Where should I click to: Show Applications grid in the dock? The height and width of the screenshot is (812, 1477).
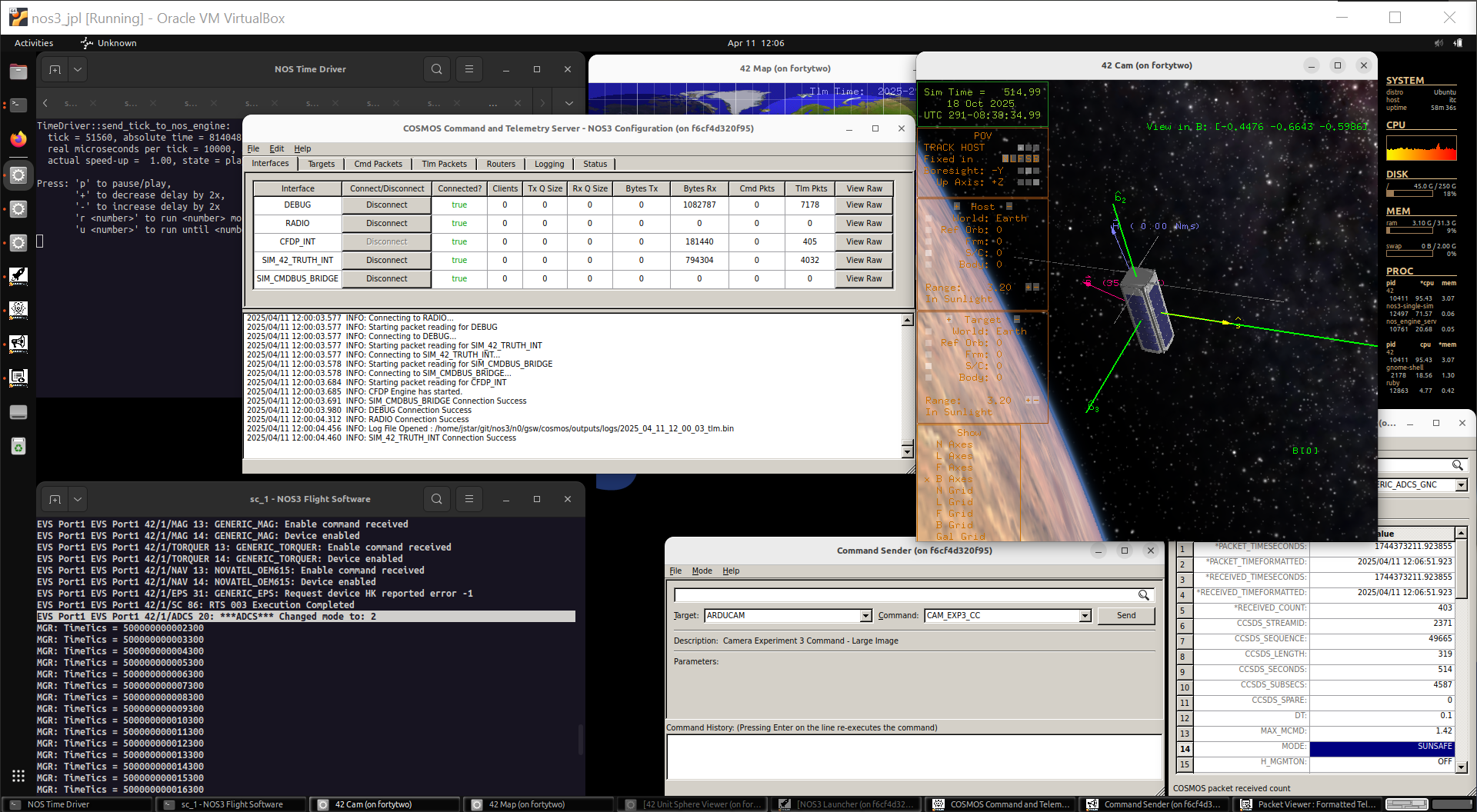pos(18,776)
